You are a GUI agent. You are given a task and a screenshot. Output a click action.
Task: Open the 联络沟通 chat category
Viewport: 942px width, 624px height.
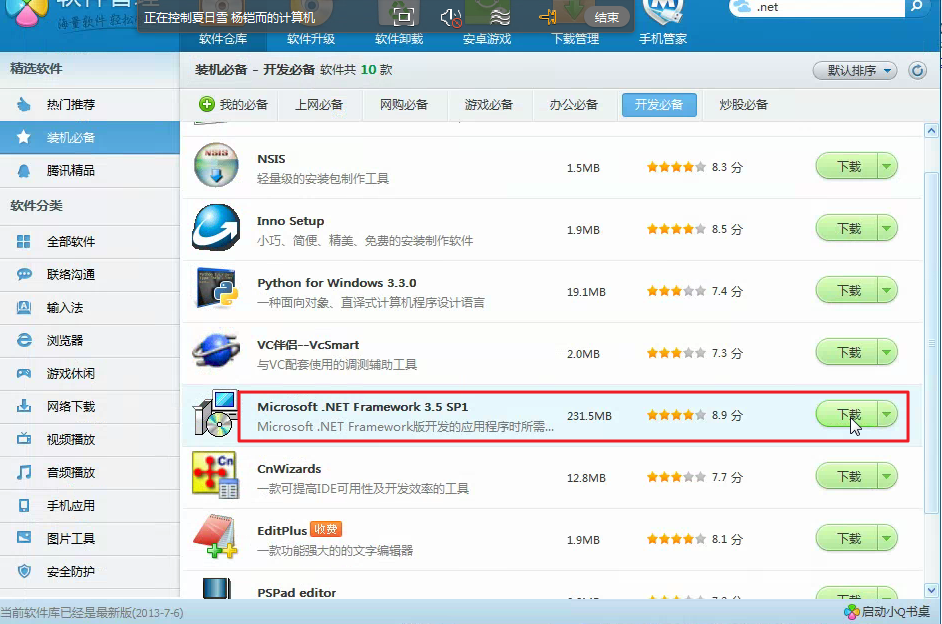coord(90,274)
